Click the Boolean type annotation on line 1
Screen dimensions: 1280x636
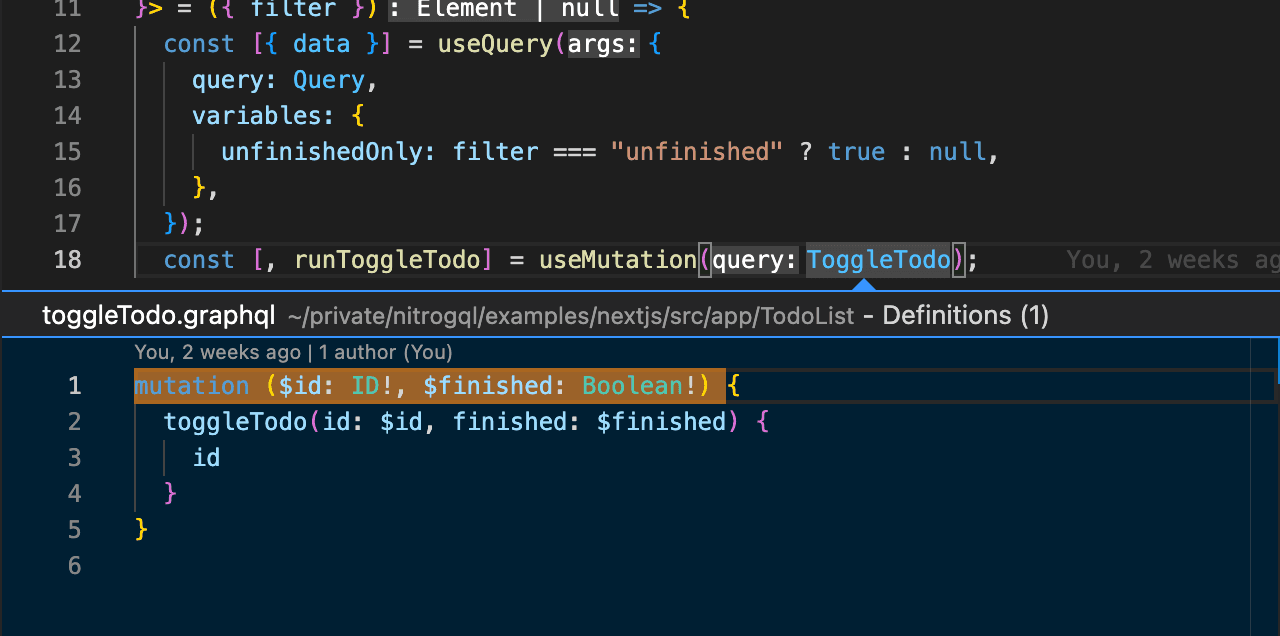tap(631, 385)
